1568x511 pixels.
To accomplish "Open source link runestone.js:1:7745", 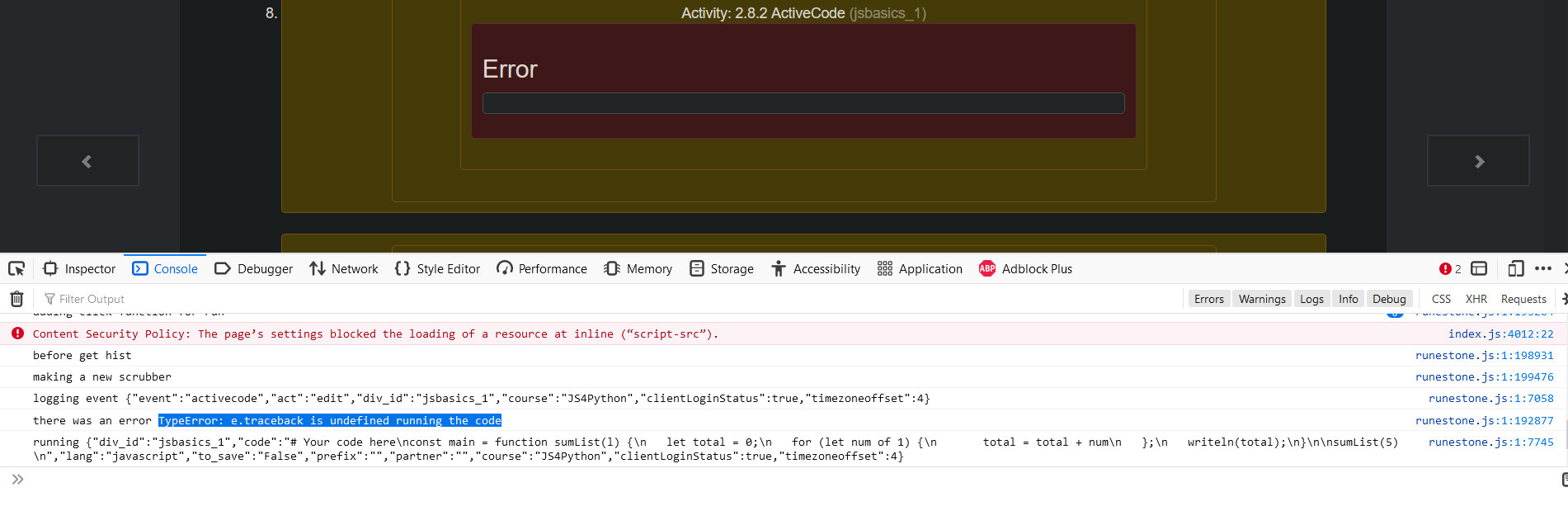I will [x=1490, y=442].
